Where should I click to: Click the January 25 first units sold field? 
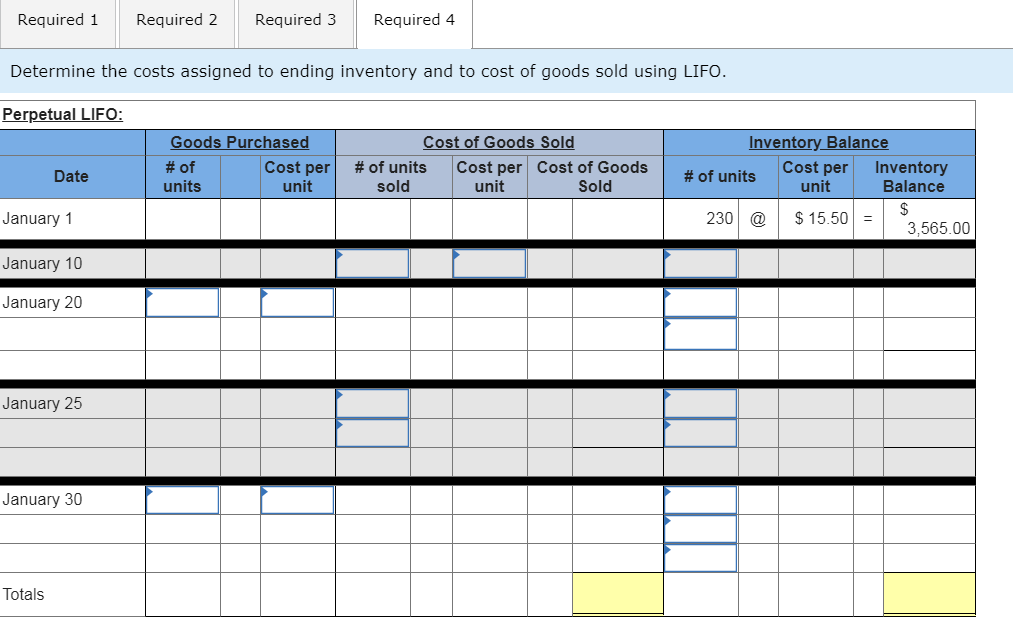pos(372,403)
